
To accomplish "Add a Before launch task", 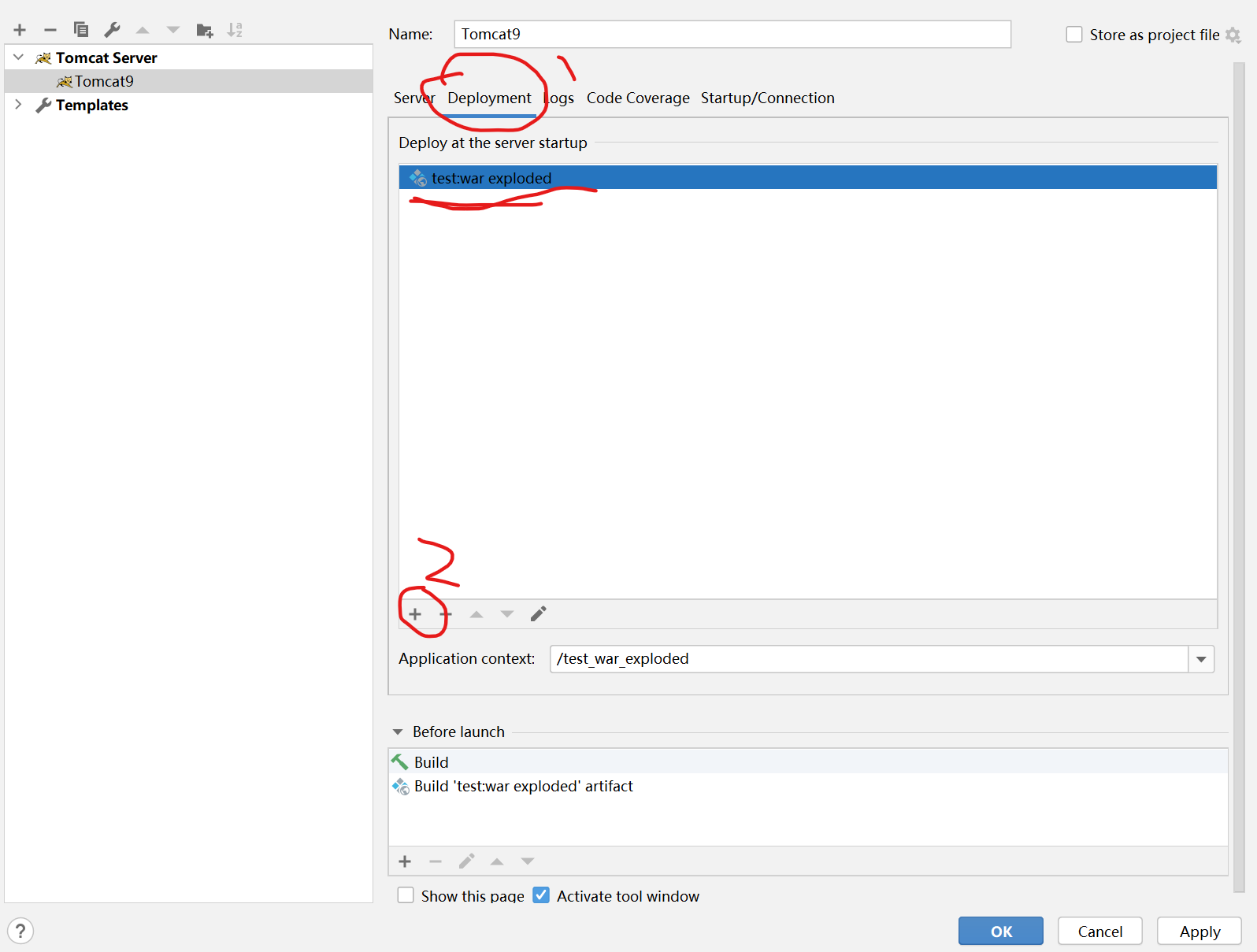I will [405, 861].
